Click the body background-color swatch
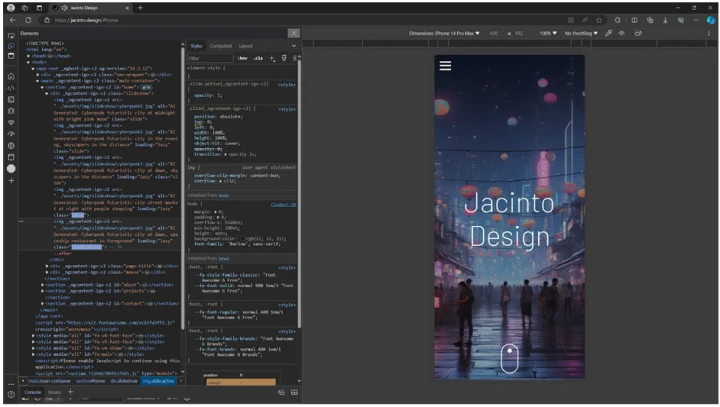The image size is (720, 407). pyautogui.click(x=244, y=239)
